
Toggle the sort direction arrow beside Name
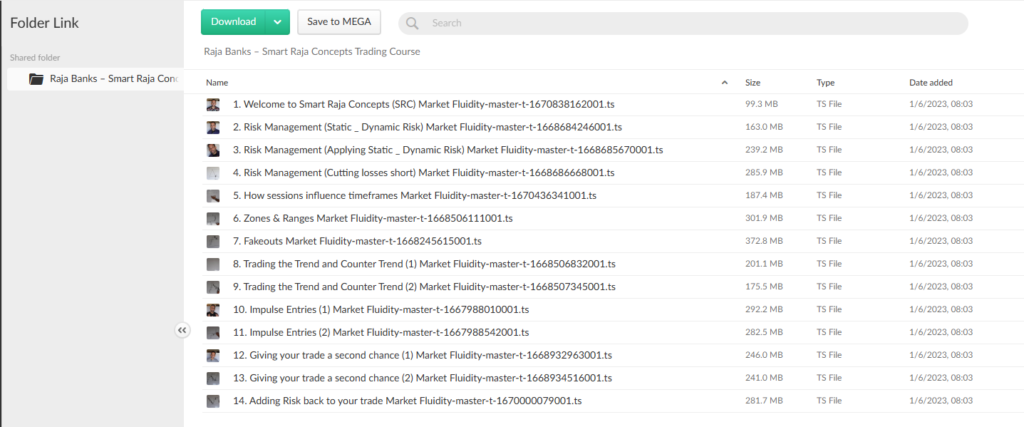tap(724, 82)
